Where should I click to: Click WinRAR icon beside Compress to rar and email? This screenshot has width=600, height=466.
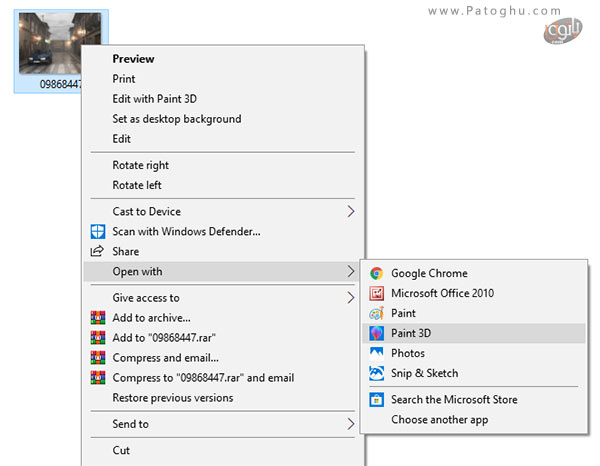98,378
